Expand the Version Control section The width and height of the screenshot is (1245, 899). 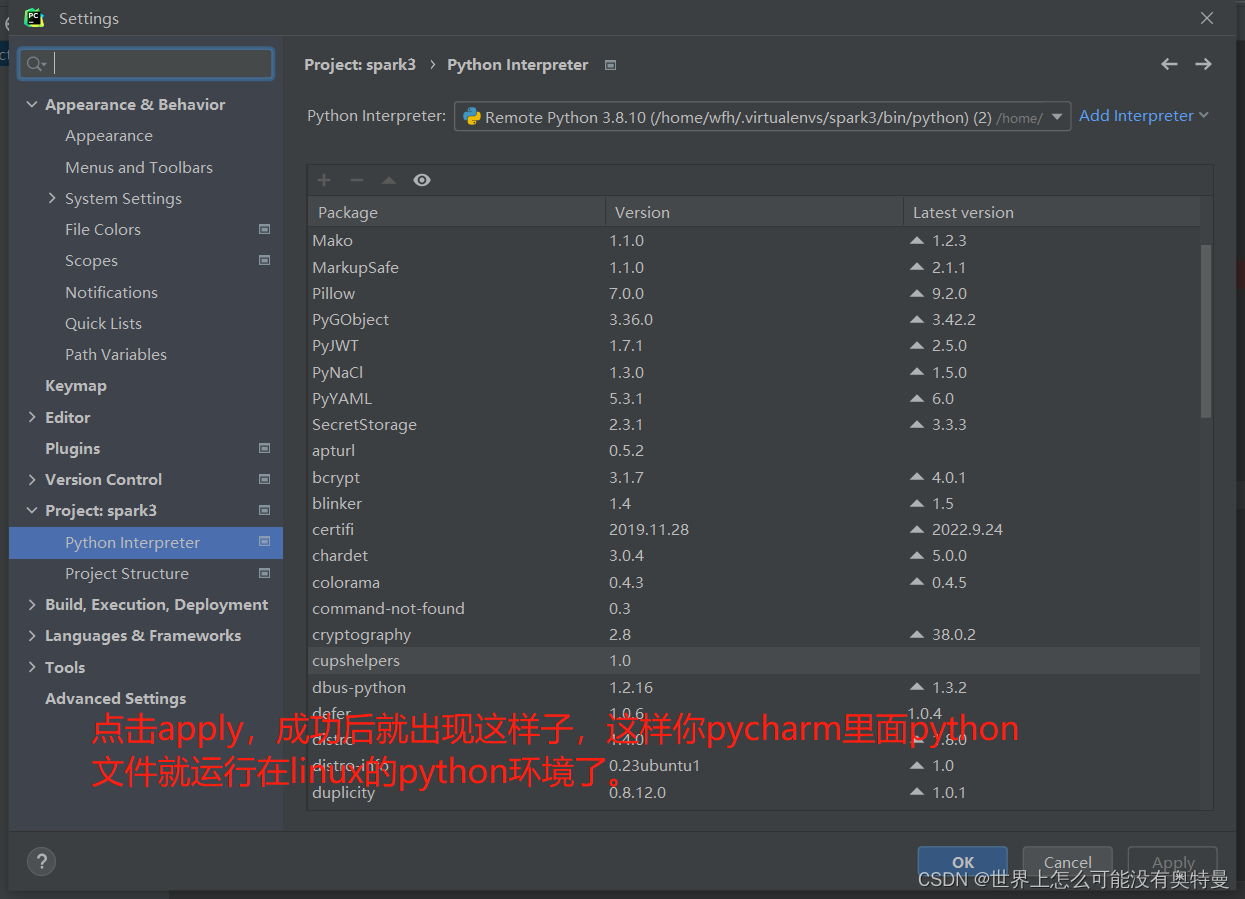(32, 479)
